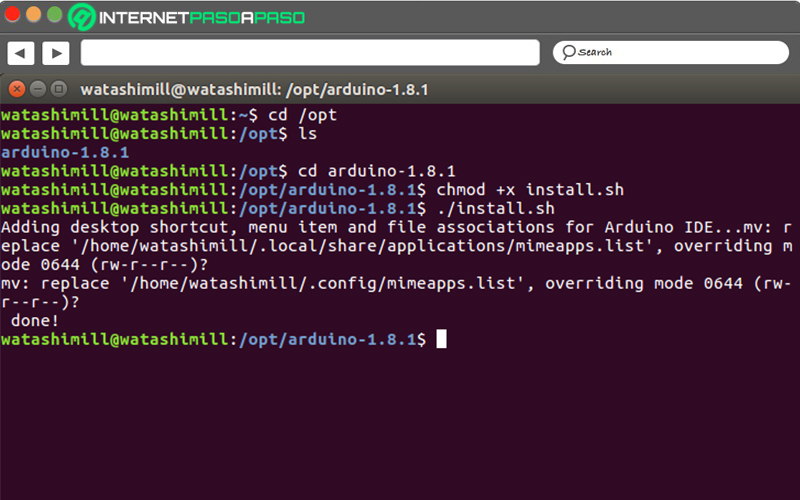Click the red browser window close dot
Screen dimensions: 800x500
click(x=12, y=14)
